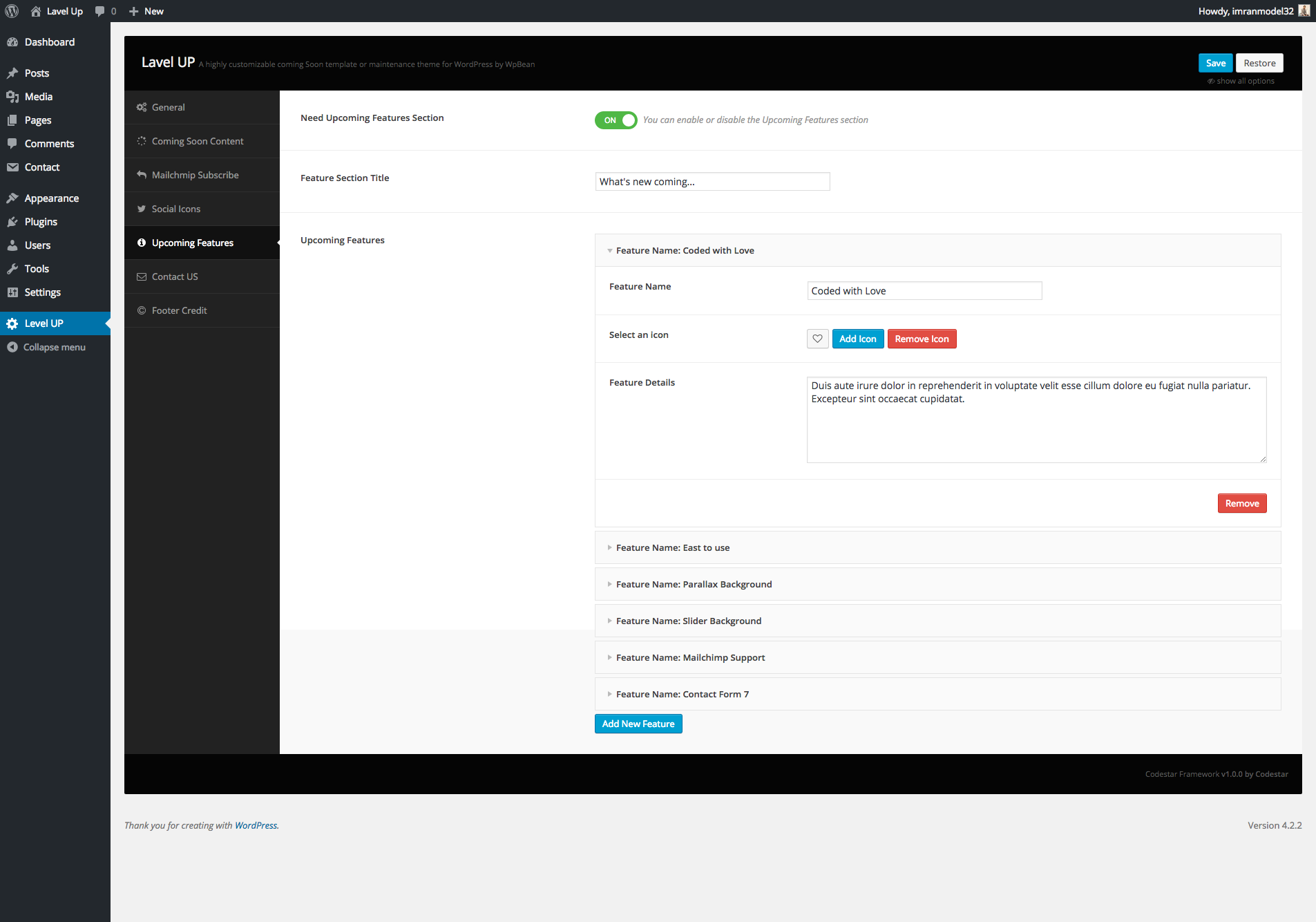Expand the Slider Background feature
The image size is (1316, 922).
tap(937, 621)
